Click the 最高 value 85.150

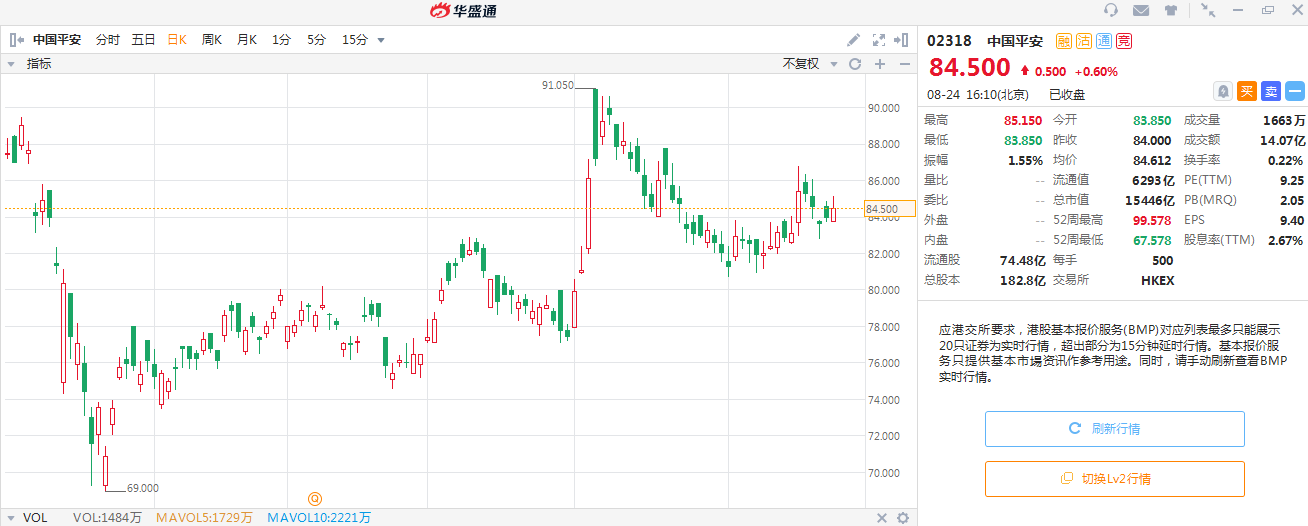coord(1023,120)
